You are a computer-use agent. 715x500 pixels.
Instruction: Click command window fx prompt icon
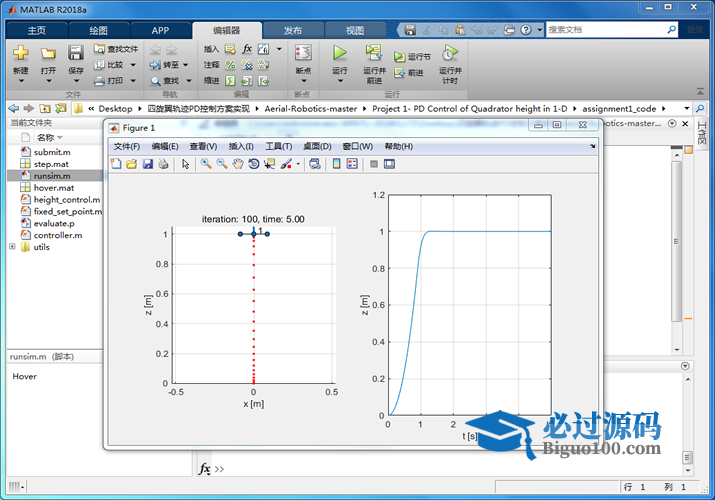(205, 469)
